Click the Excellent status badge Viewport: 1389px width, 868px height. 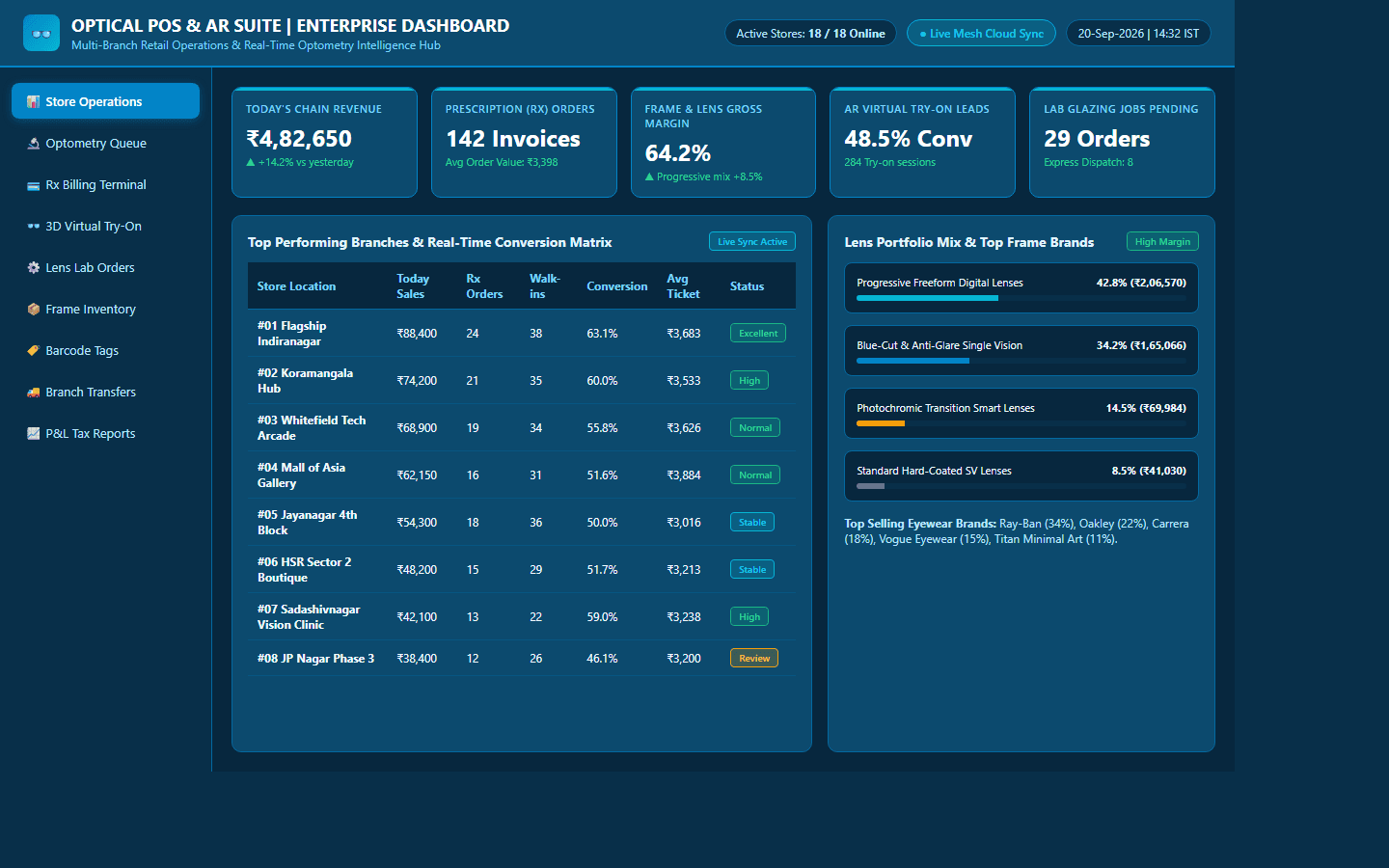click(x=758, y=334)
